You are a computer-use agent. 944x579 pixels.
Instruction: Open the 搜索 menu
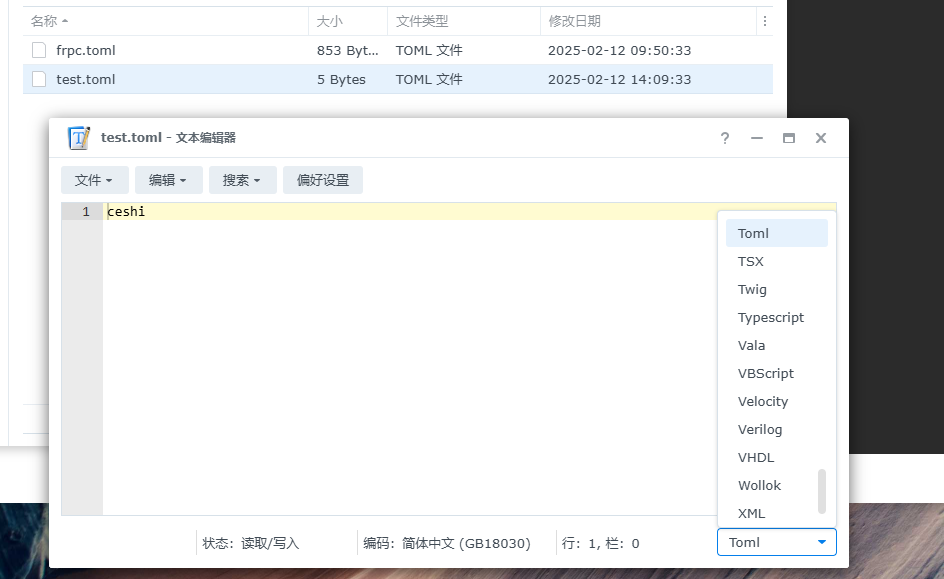(x=242, y=180)
